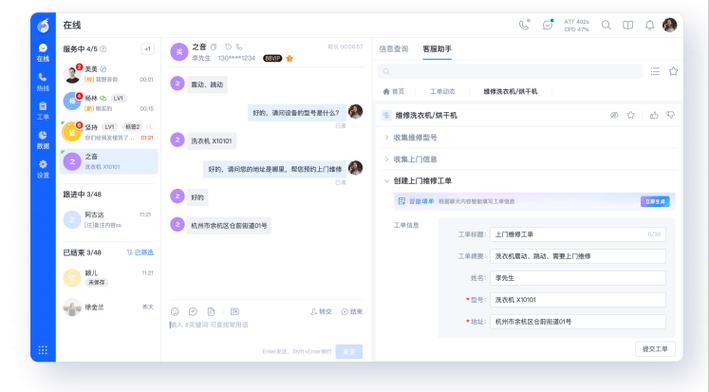Screen dimensions: 709x392
Task: Attach a file using document icon
Action: [x=211, y=312]
